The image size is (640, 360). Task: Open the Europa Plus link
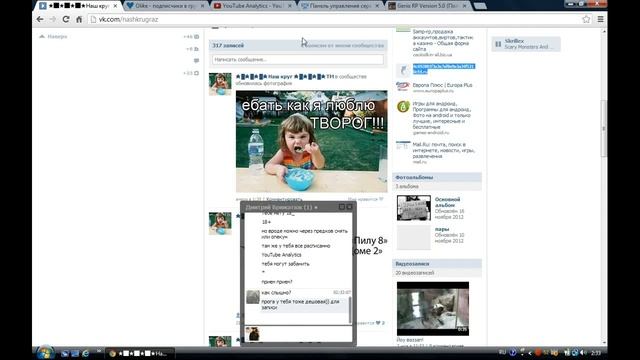[x=442, y=85]
